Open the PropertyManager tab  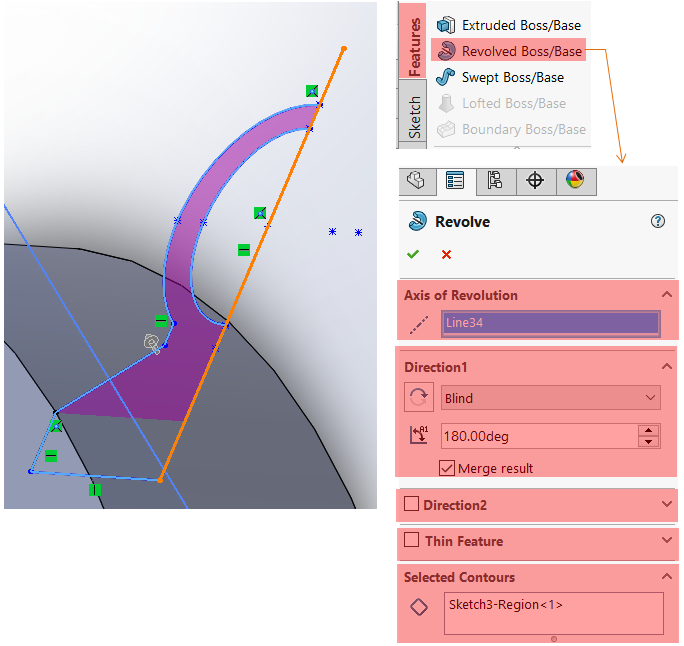(455, 181)
